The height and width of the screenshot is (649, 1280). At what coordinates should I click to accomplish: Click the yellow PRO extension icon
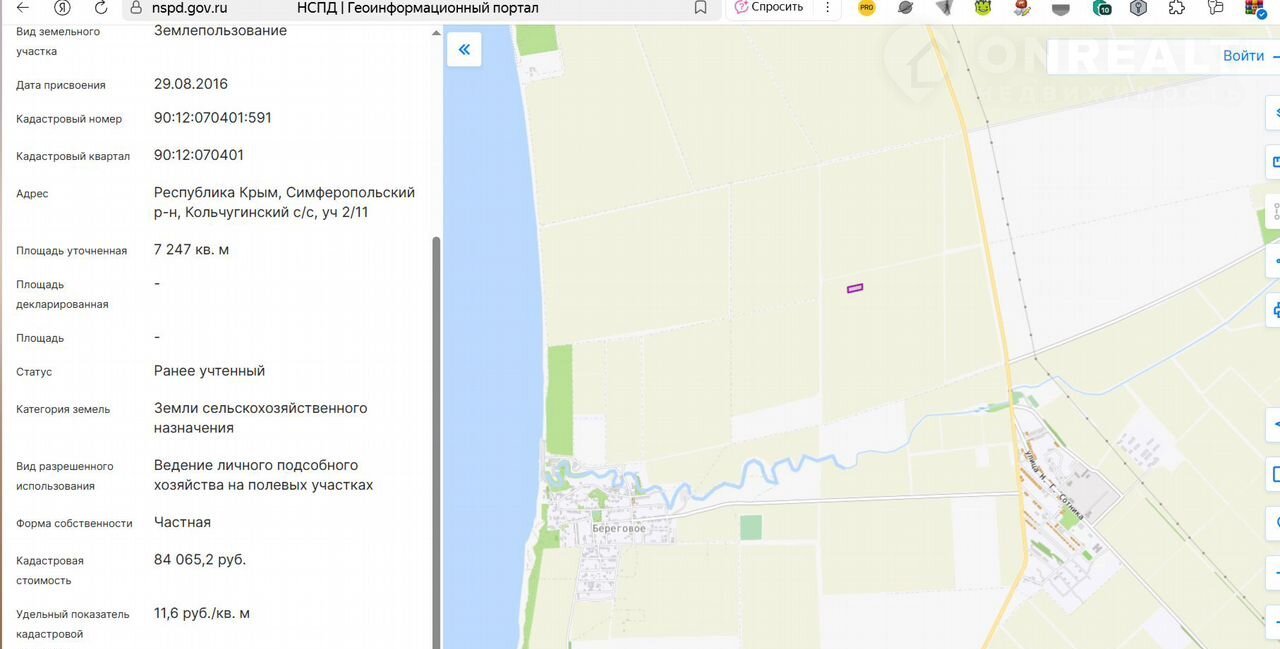pos(866,8)
